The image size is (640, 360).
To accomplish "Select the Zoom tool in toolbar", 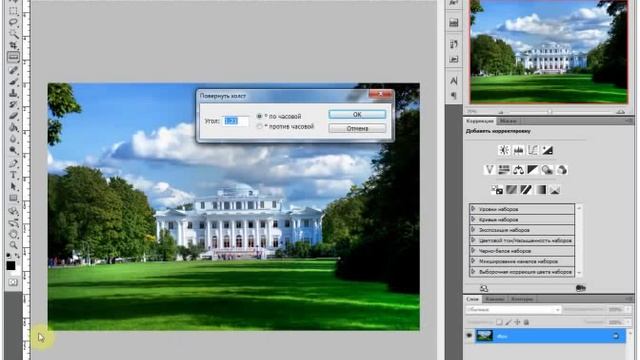I will [x=13, y=245].
